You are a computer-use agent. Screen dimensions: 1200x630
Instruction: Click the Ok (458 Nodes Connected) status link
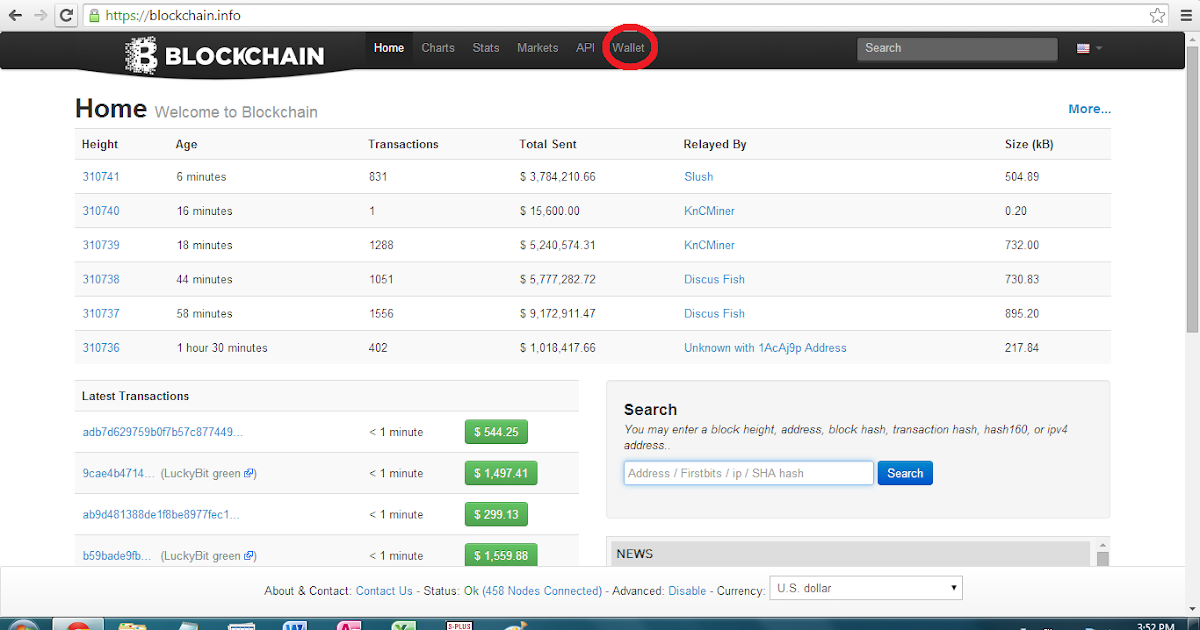click(533, 591)
